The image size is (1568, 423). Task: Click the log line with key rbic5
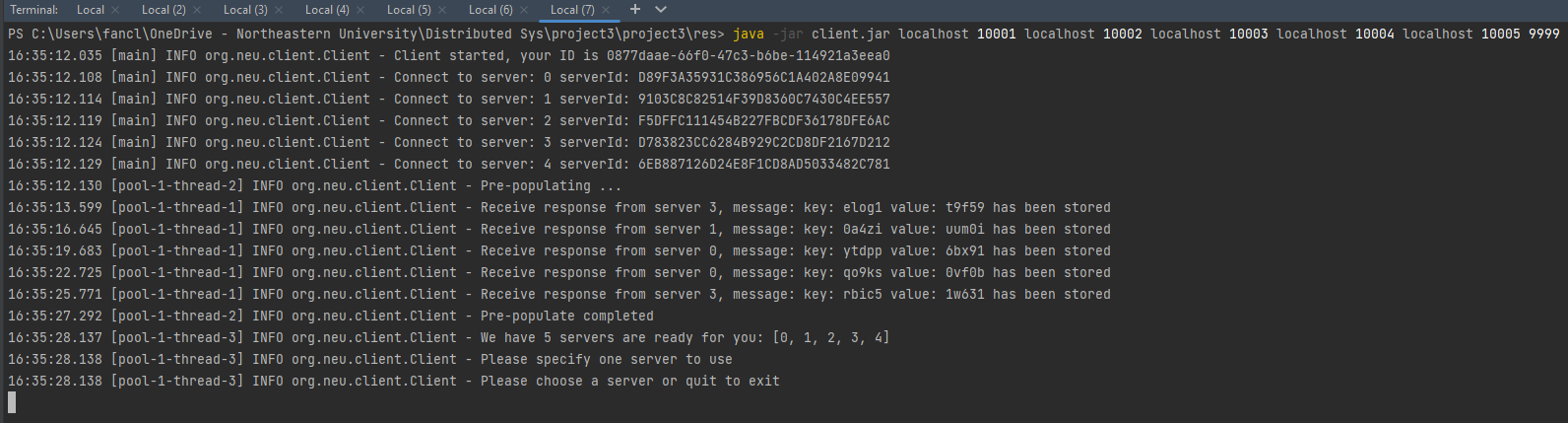(x=559, y=294)
